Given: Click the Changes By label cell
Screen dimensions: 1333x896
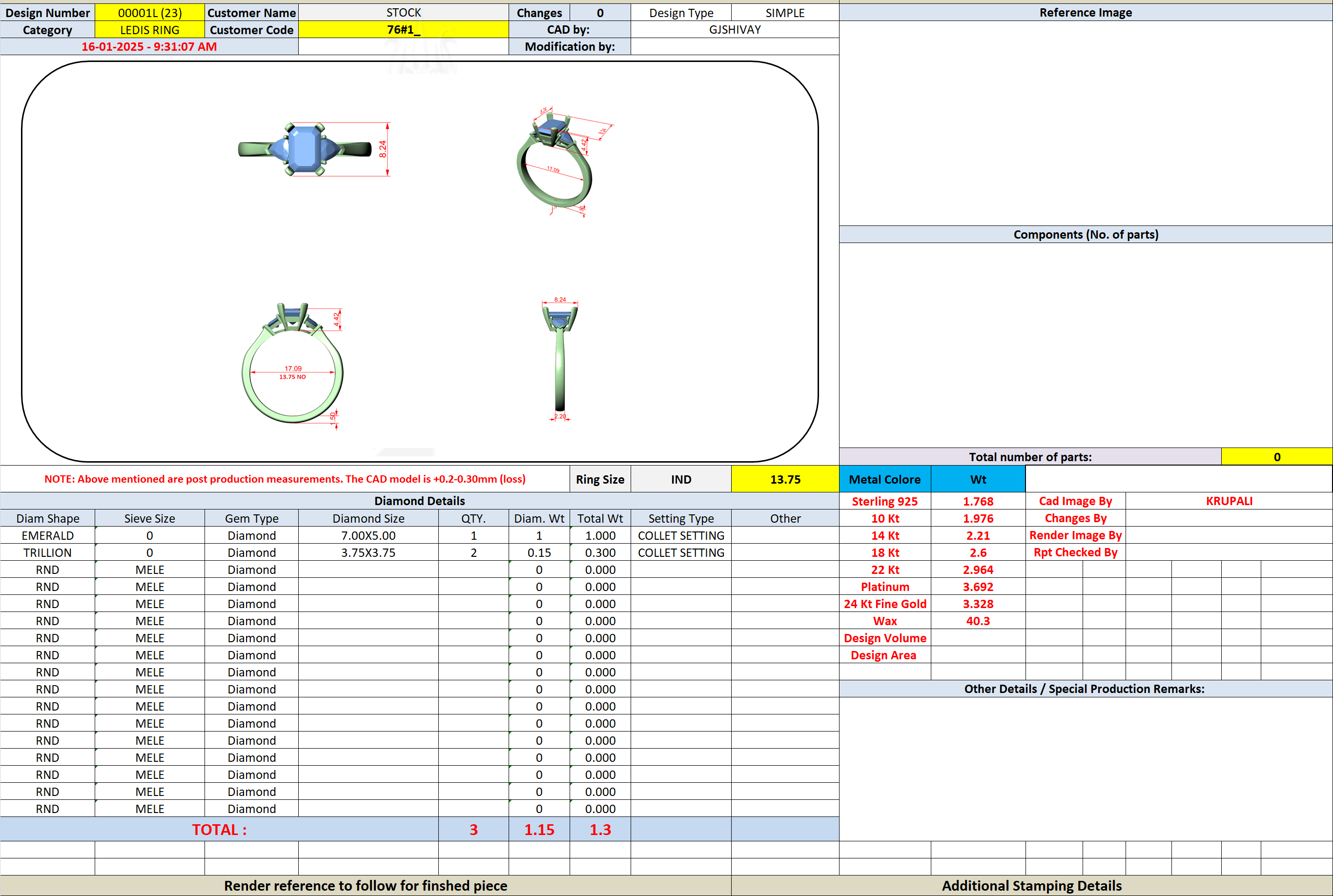Looking at the screenshot, I should (1075, 518).
